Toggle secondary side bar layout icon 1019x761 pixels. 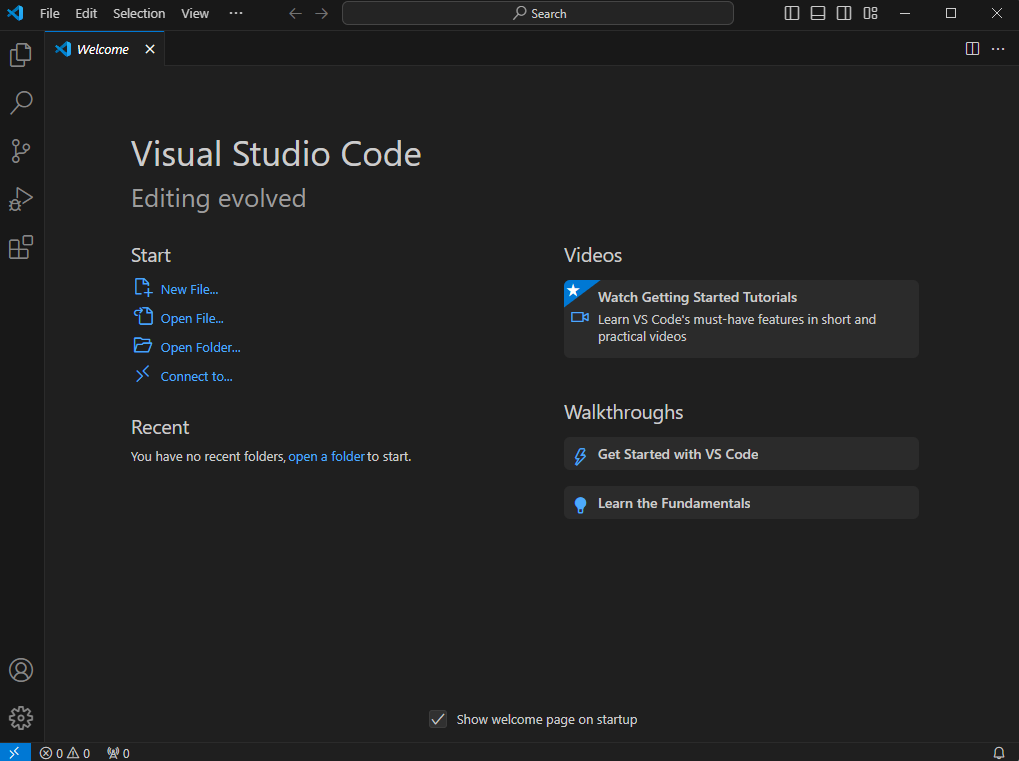click(844, 13)
